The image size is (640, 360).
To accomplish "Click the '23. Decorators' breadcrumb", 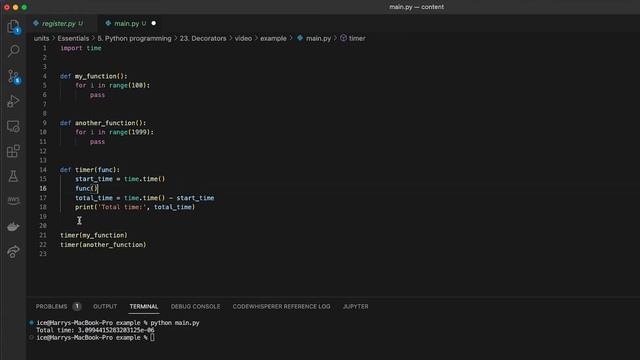I will click(x=203, y=38).
